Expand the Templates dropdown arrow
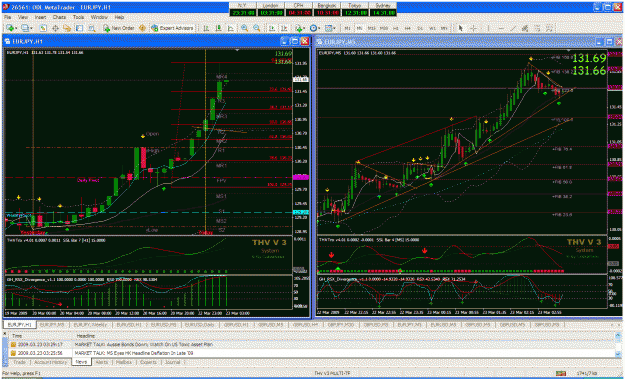 click(334, 28)
